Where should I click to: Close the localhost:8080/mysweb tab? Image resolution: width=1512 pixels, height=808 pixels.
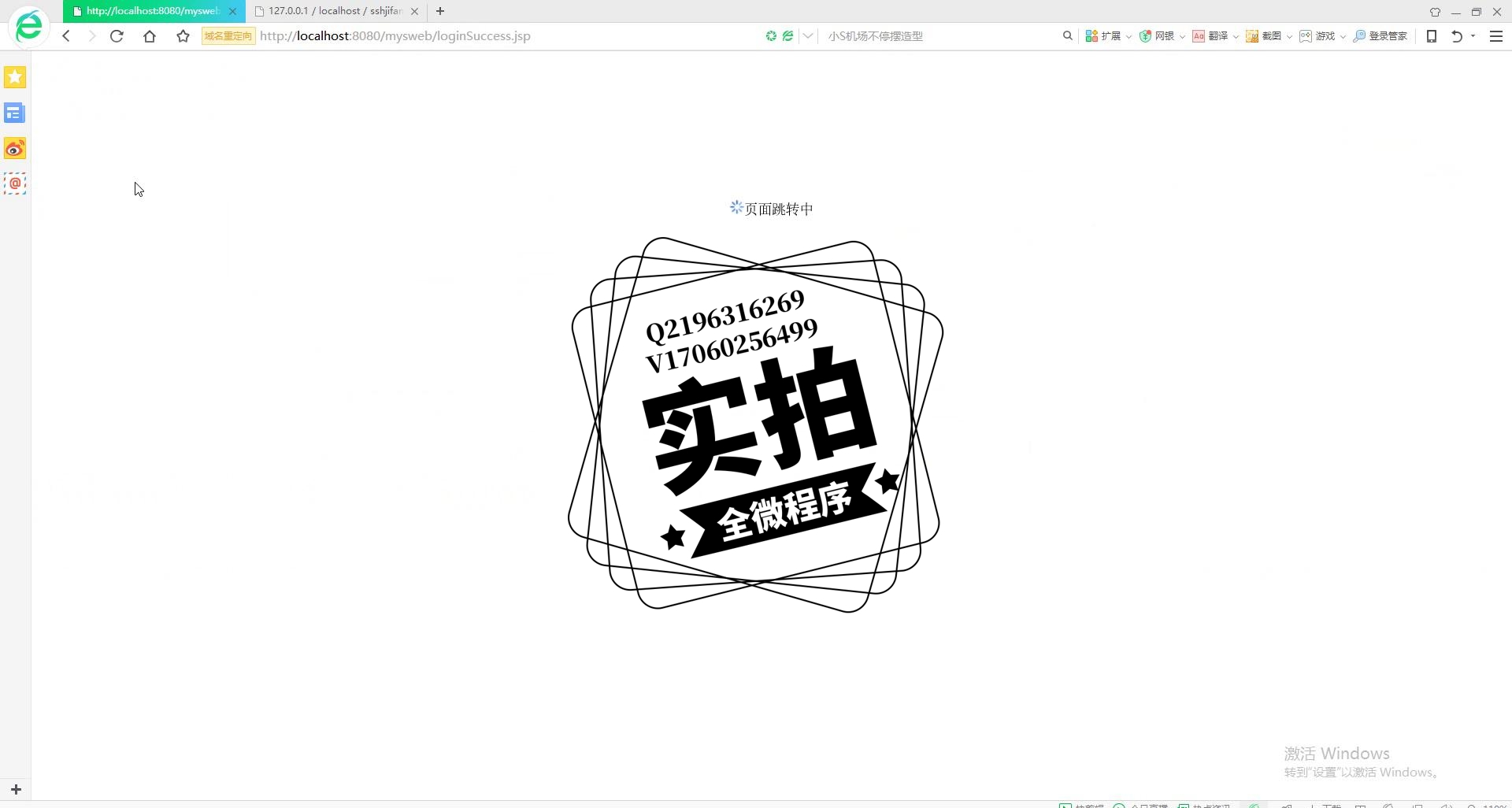point(232,11)
